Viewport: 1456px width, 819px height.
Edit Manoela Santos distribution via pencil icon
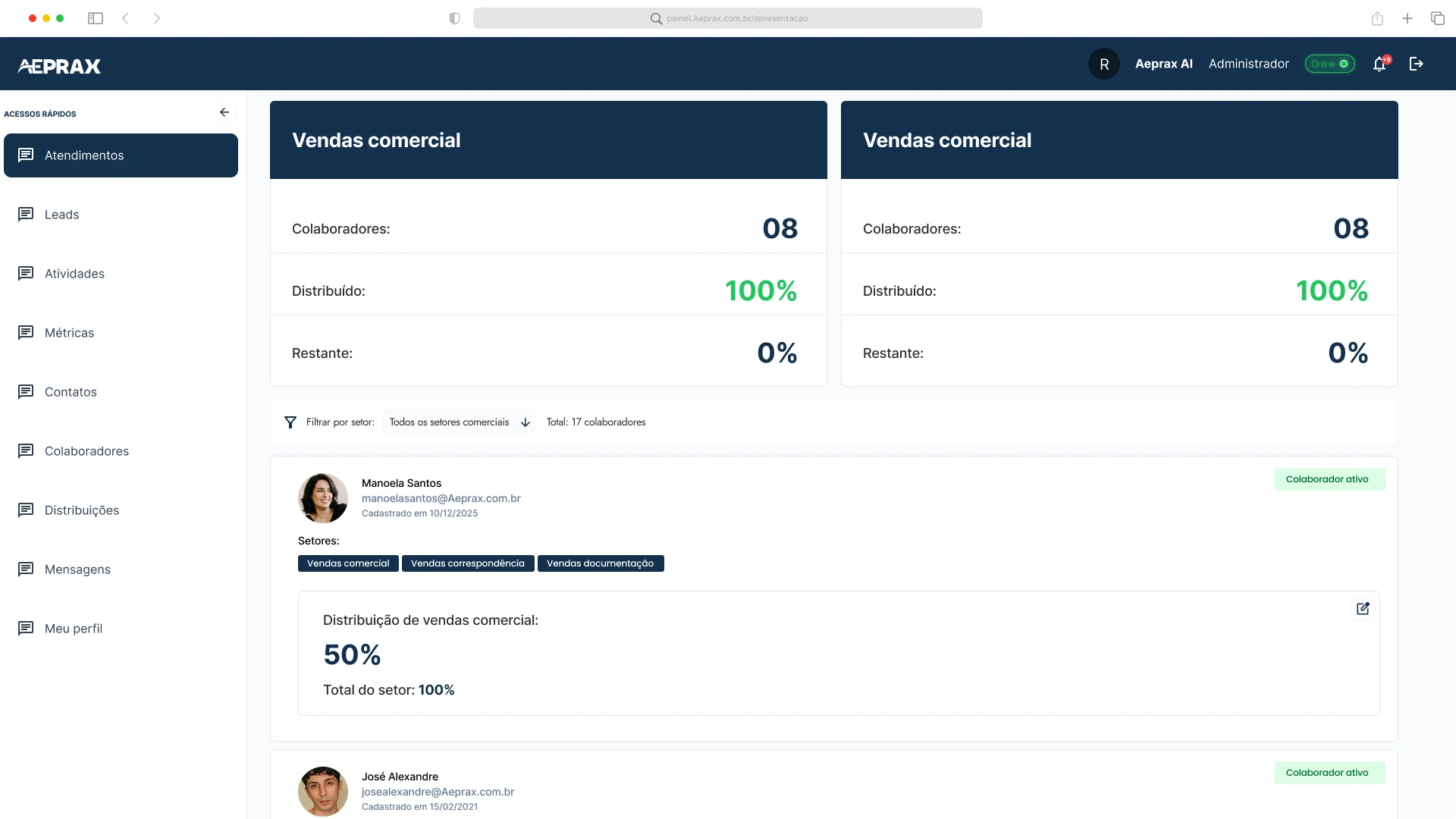coord(1363,609)
